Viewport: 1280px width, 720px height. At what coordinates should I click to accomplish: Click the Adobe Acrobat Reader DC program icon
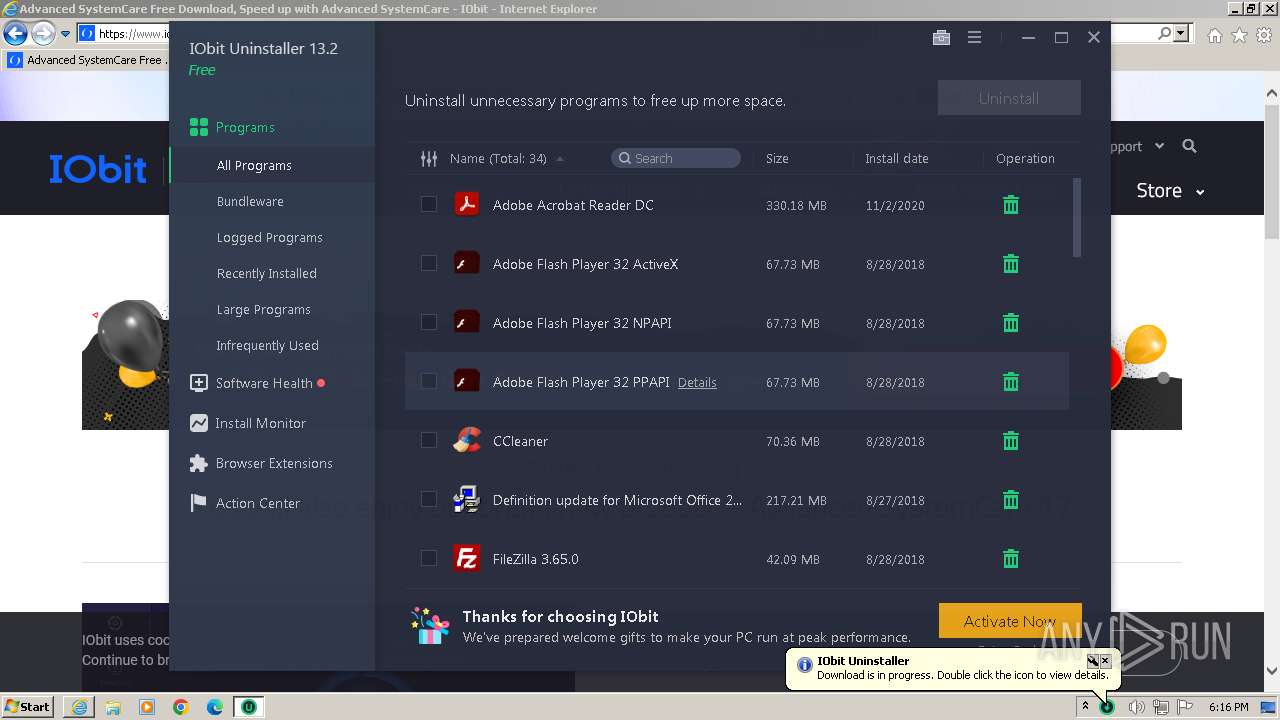pyautogui.click(x=467, y=205)
